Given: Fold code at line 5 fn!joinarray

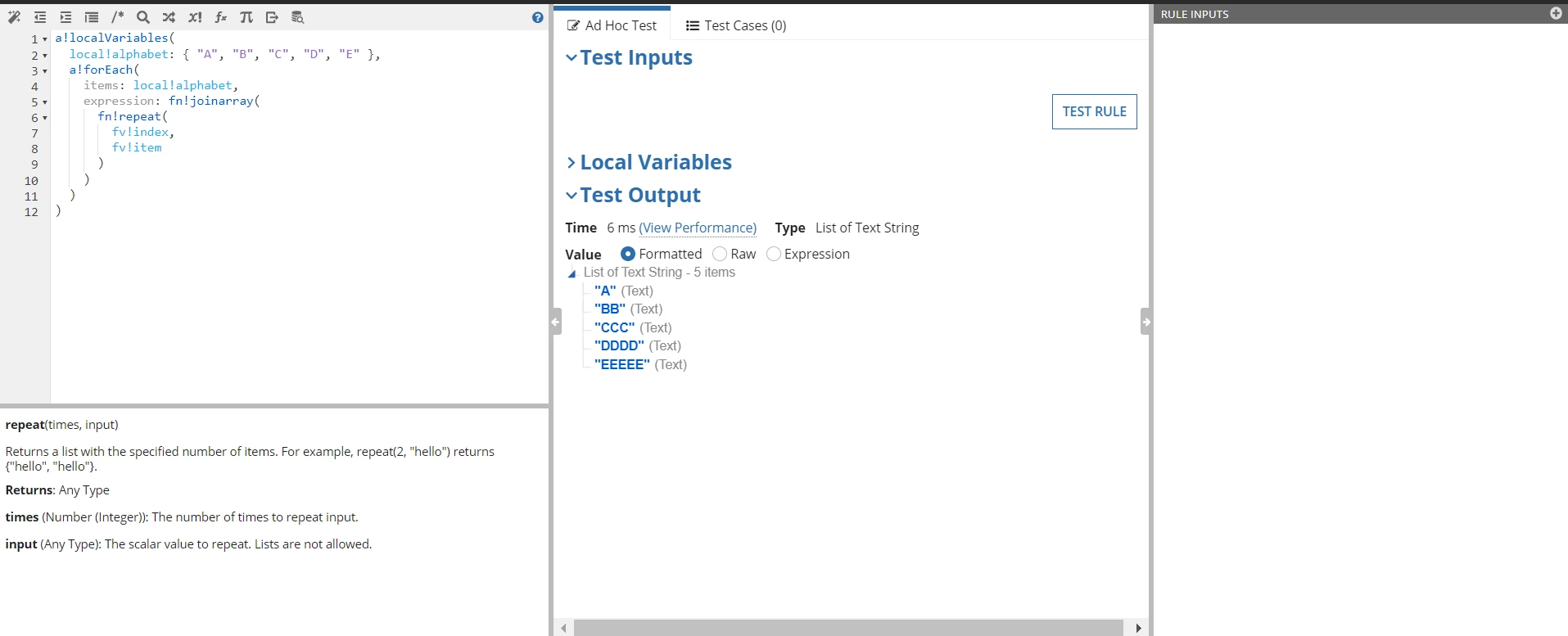Looking at the screenshot, I should point(45,102).
